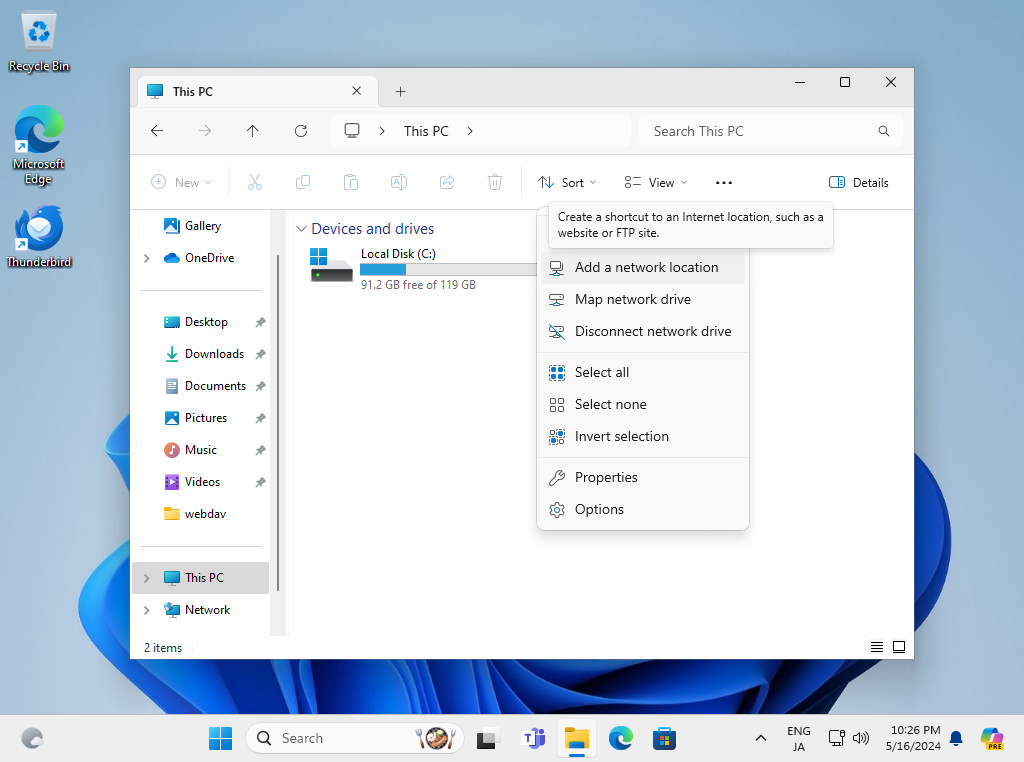This screenshot has width=1024, height=762.
Task: Open Recycle Bin on desktop
Action: (x=39, y=42)
